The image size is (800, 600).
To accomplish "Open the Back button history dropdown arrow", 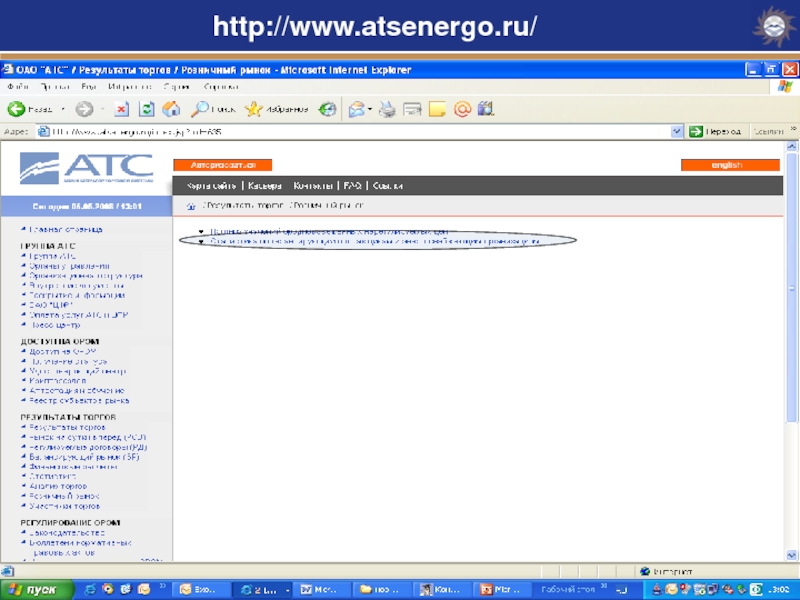I will click(63, 109).
